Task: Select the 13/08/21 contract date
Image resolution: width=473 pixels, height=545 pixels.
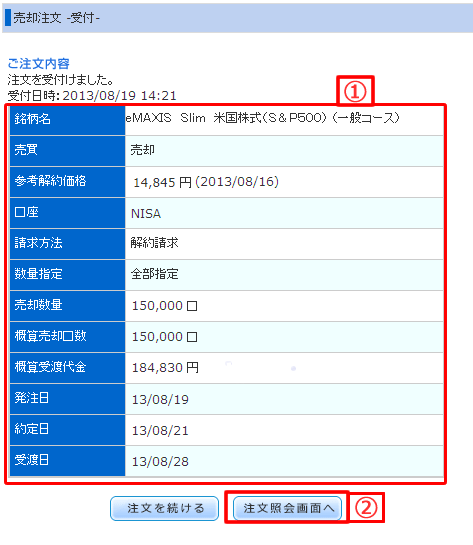Action: pyautogui.click(x=160, y=431)
